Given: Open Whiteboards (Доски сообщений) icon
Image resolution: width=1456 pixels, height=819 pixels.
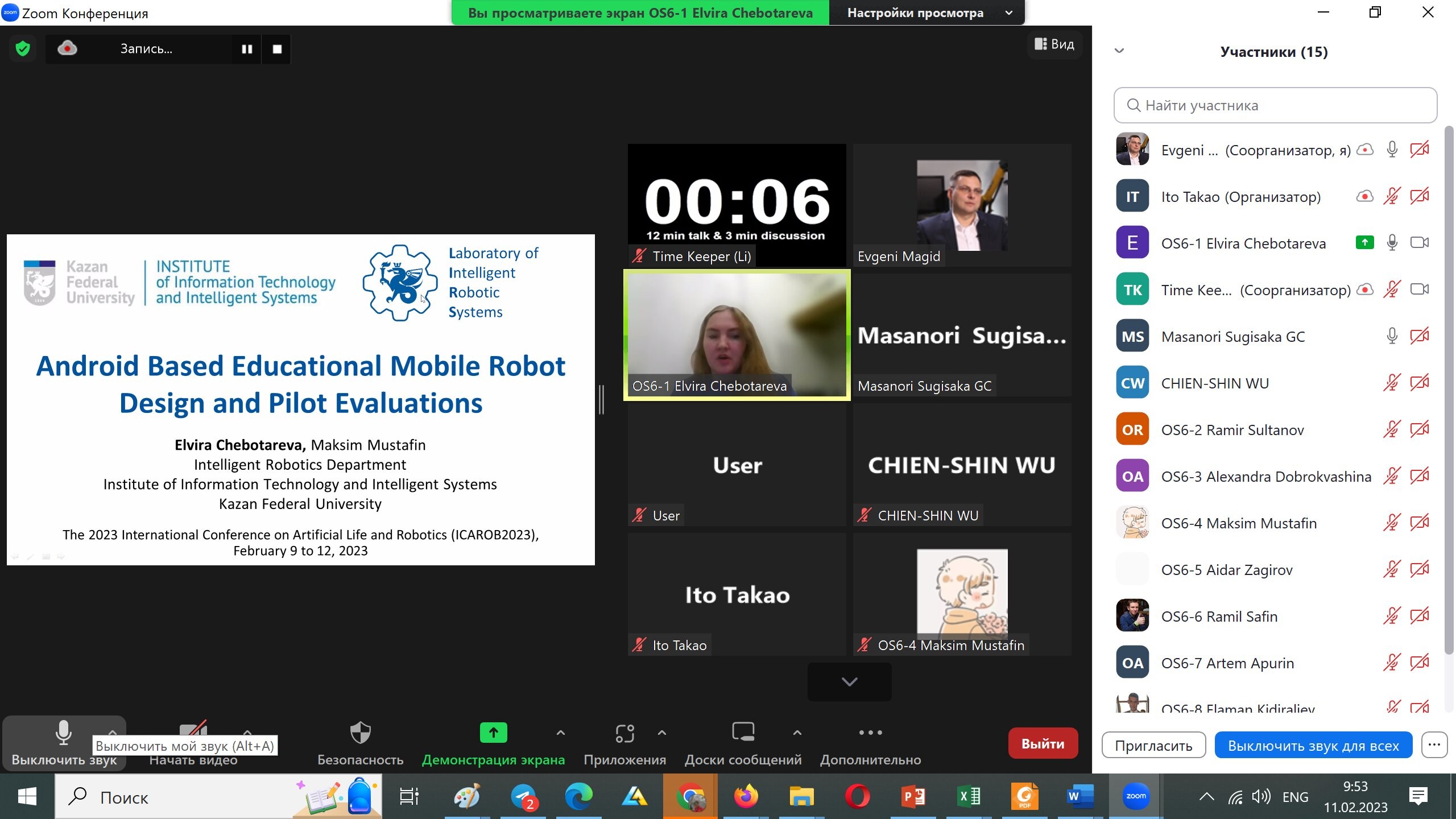Looking at the screenshot, I should pyautogui.click(x=743, y=733).
